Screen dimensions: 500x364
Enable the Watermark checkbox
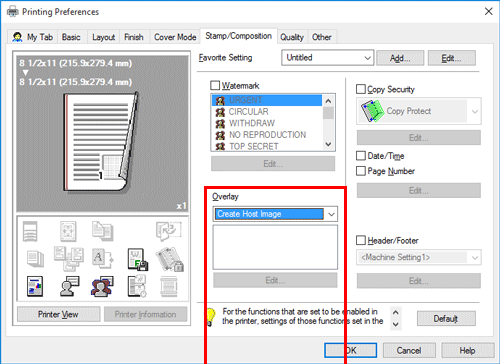(215, 86)
